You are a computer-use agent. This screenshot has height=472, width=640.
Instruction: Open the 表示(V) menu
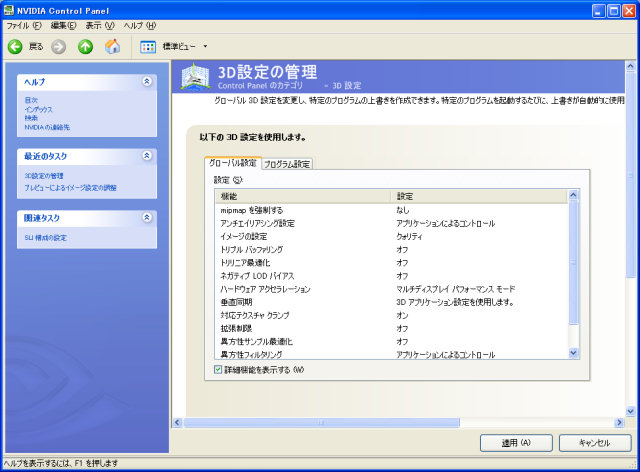[x=100, y=26]
